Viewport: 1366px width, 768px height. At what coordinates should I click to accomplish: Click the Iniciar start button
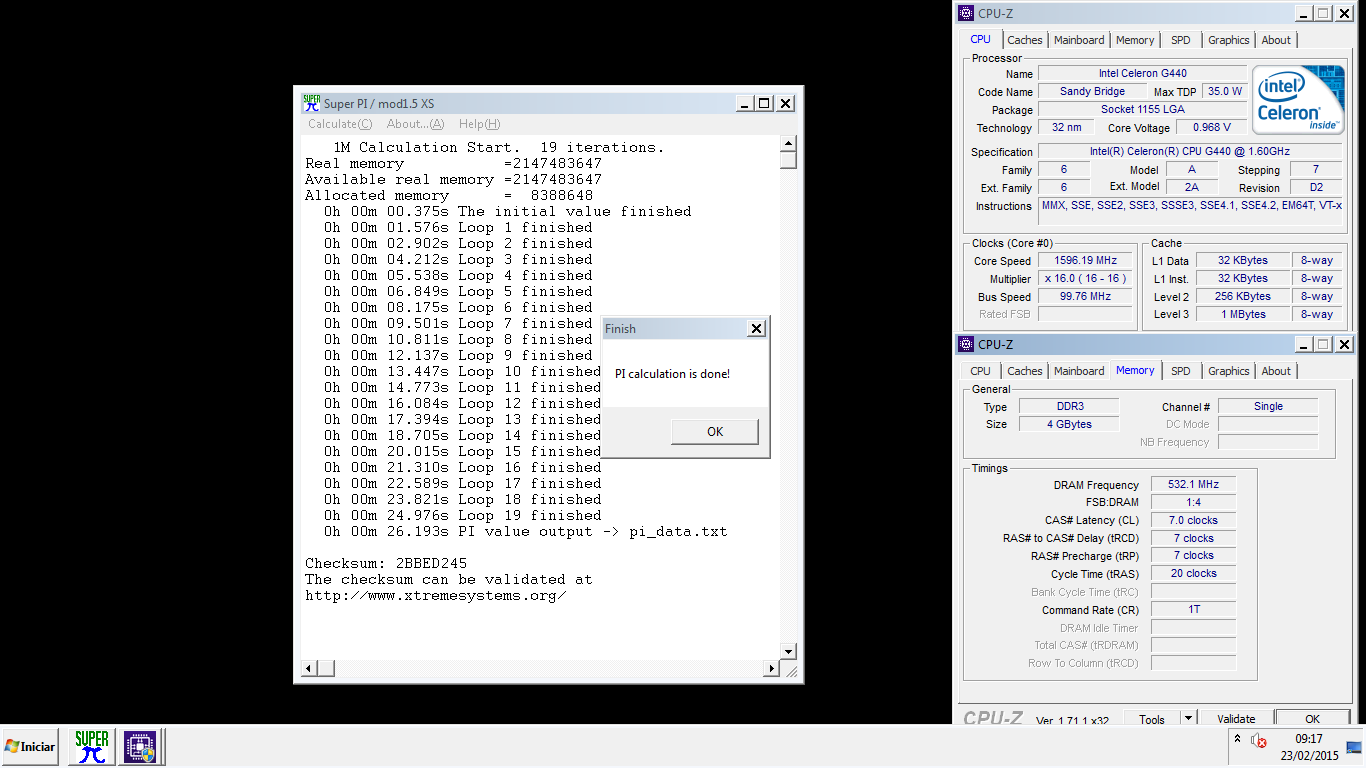[x=30, y=747]
